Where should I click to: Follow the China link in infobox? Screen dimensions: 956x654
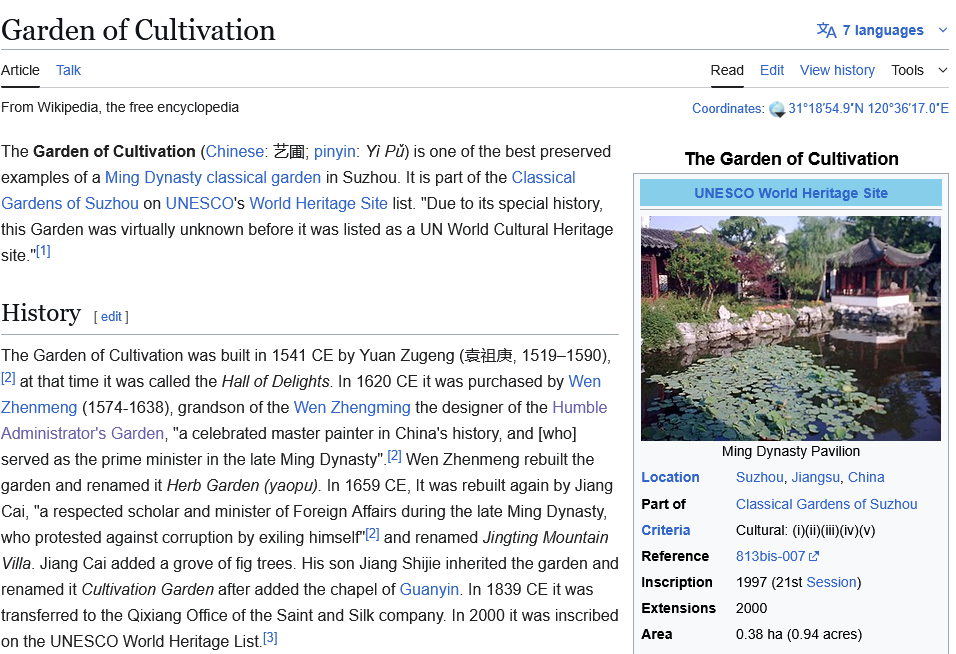(x=866, y=477)
